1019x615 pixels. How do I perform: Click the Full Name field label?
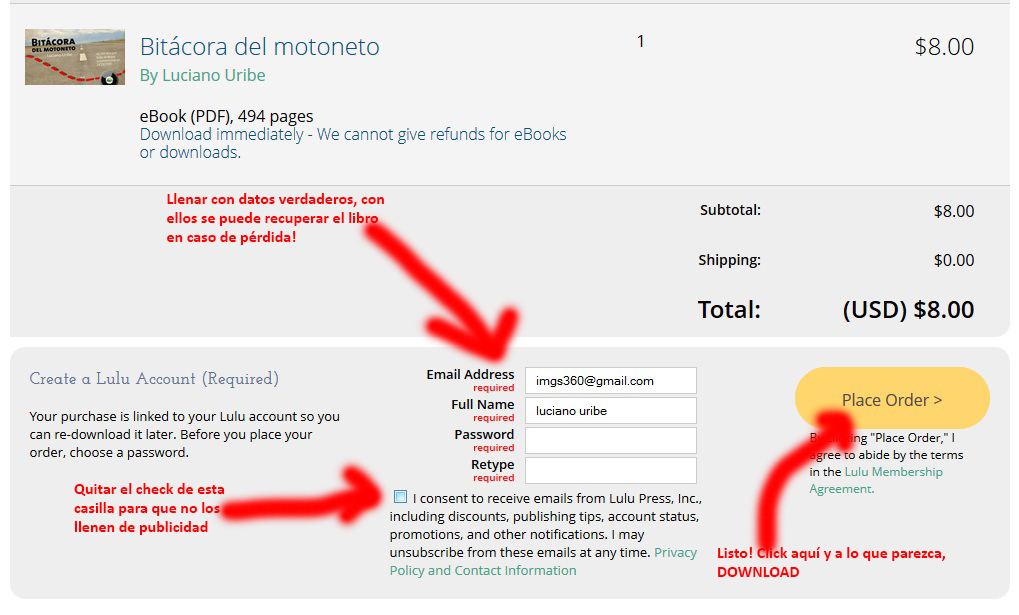point(482,405)
